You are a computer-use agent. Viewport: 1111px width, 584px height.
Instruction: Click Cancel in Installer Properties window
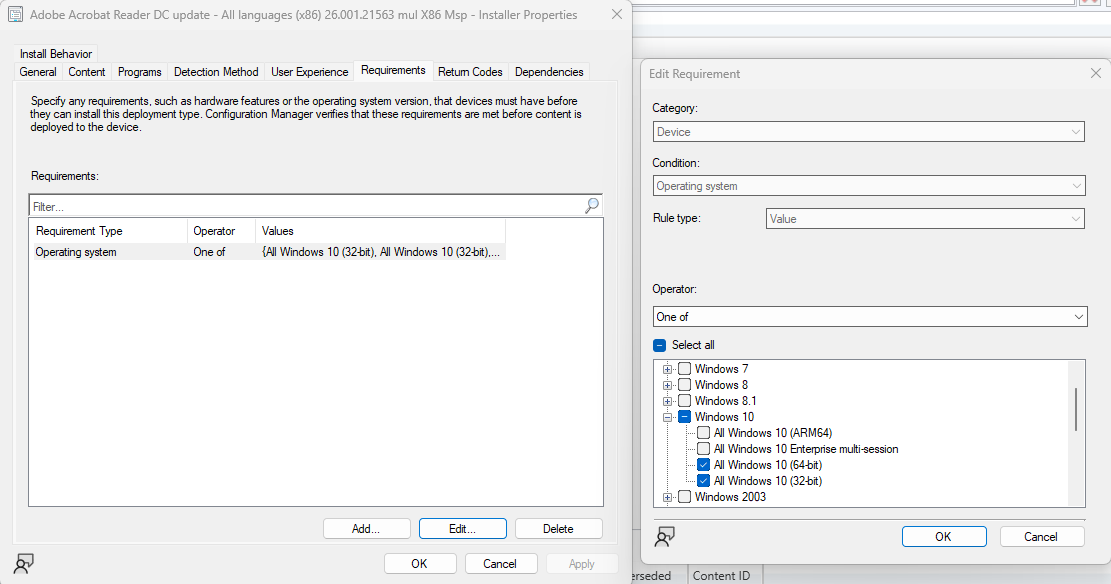(x=500, y=563)
